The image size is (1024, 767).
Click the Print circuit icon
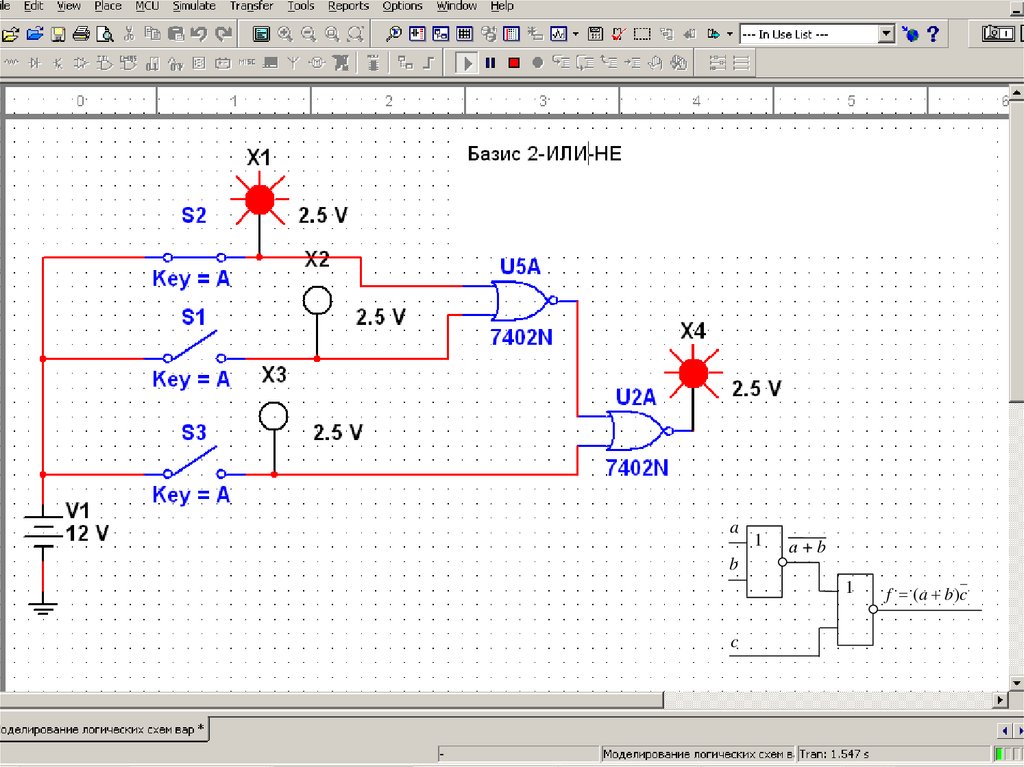[x=82, y=34]
